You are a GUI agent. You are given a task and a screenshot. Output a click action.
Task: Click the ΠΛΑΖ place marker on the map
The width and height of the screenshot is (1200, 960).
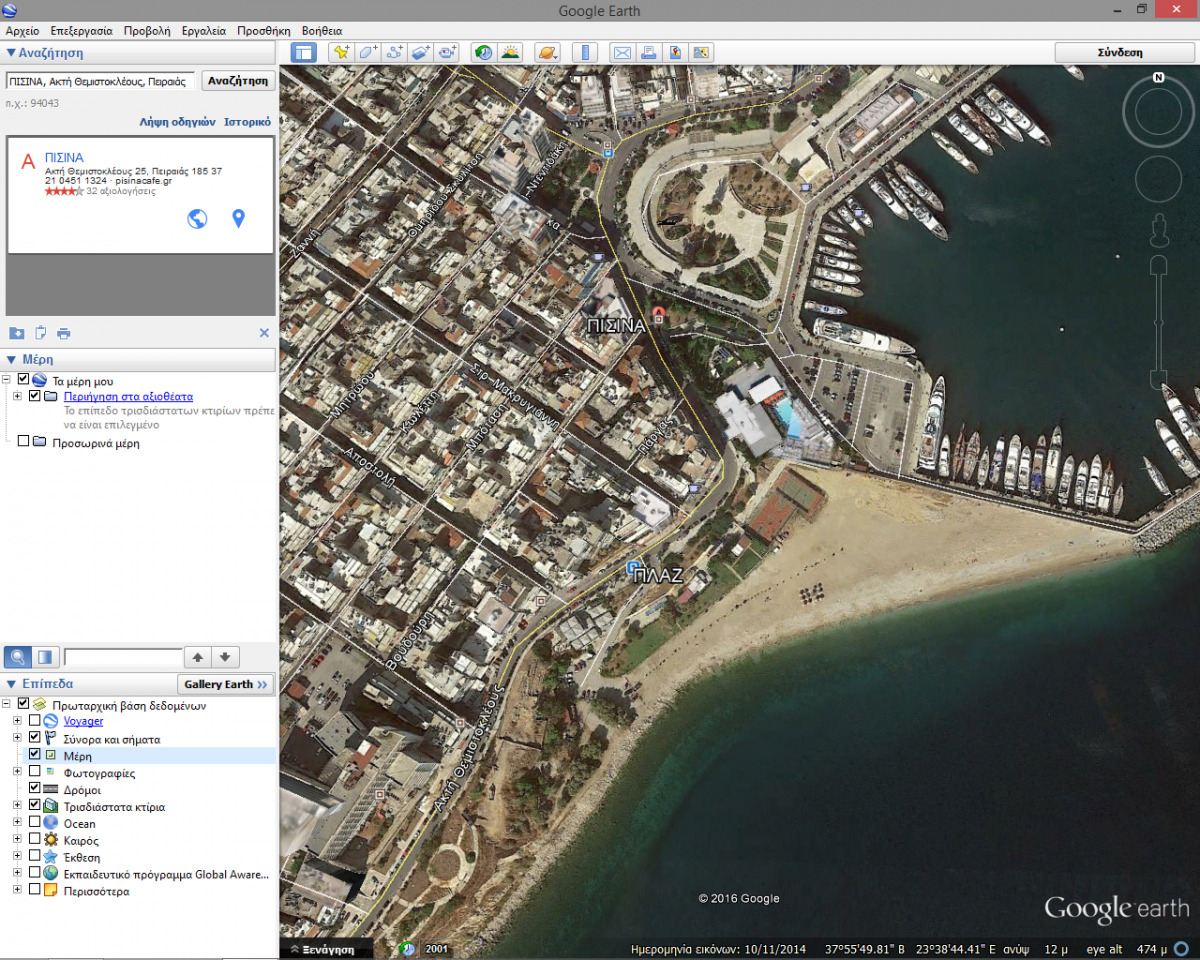pos(634,568)
